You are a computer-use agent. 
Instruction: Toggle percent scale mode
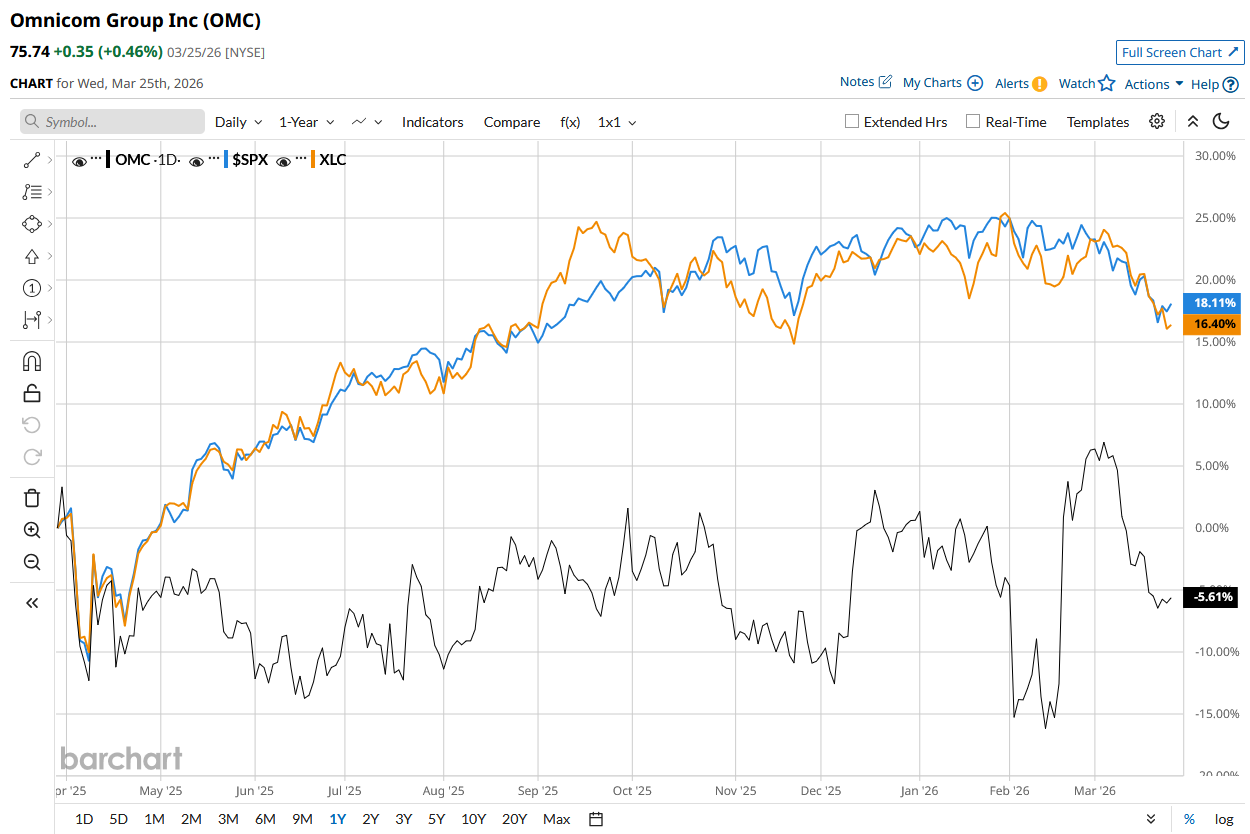1190,819
